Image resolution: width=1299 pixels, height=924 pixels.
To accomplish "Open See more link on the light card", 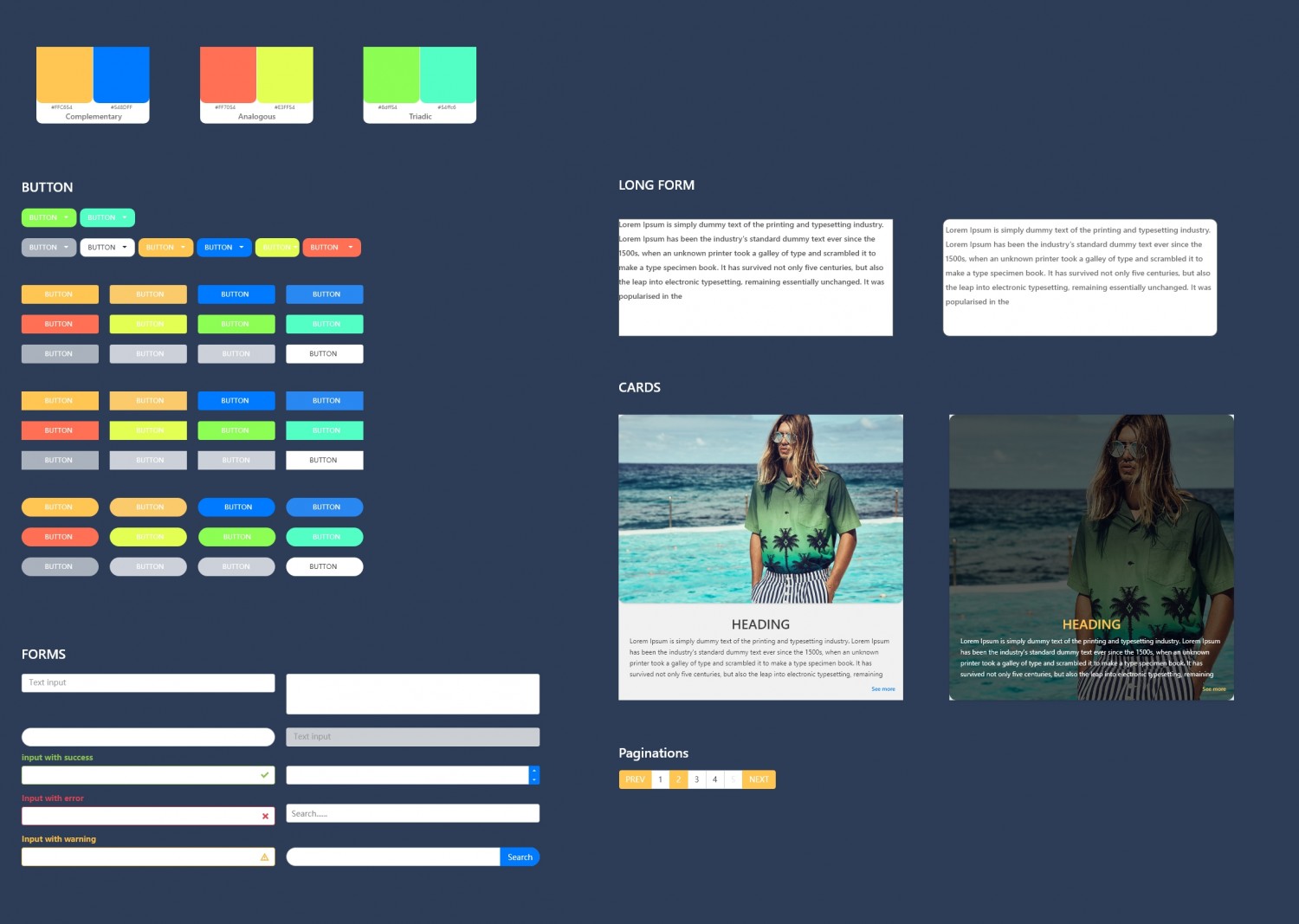I will pos(883,689).
